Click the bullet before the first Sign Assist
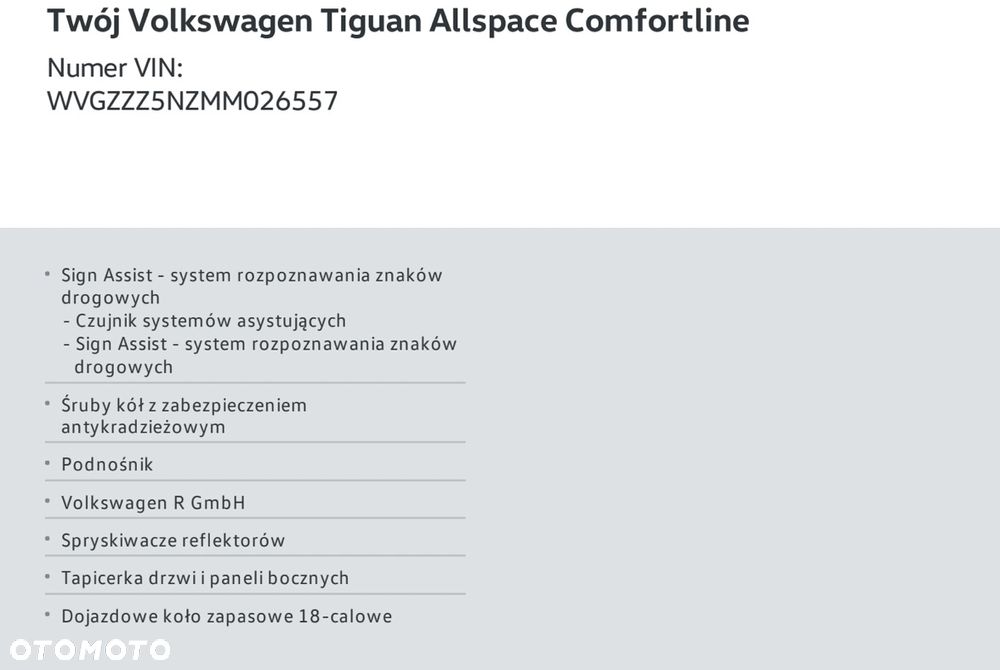This screenshot has width=1000, height=670. (x=47, y=273)
